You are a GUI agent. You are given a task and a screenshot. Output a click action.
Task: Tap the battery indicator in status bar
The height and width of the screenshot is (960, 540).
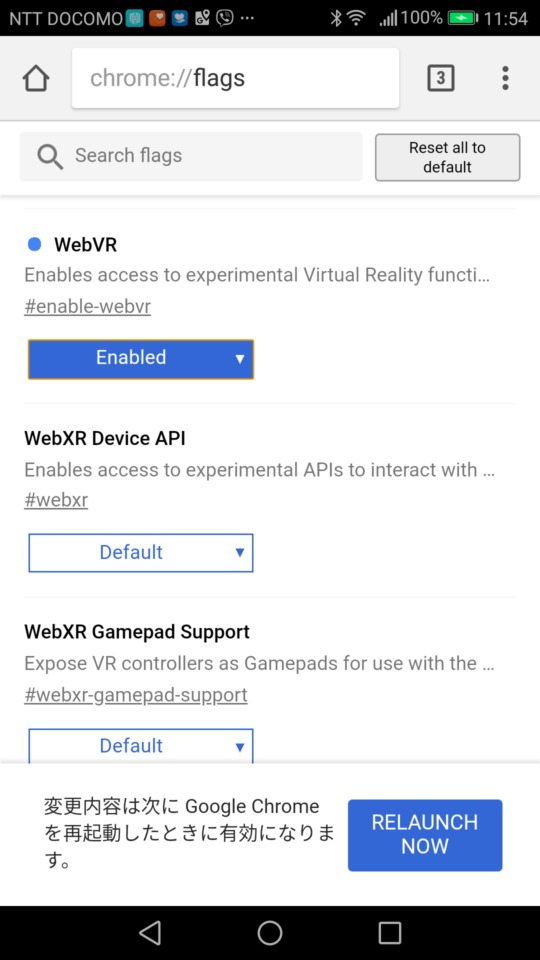(463, 18)
